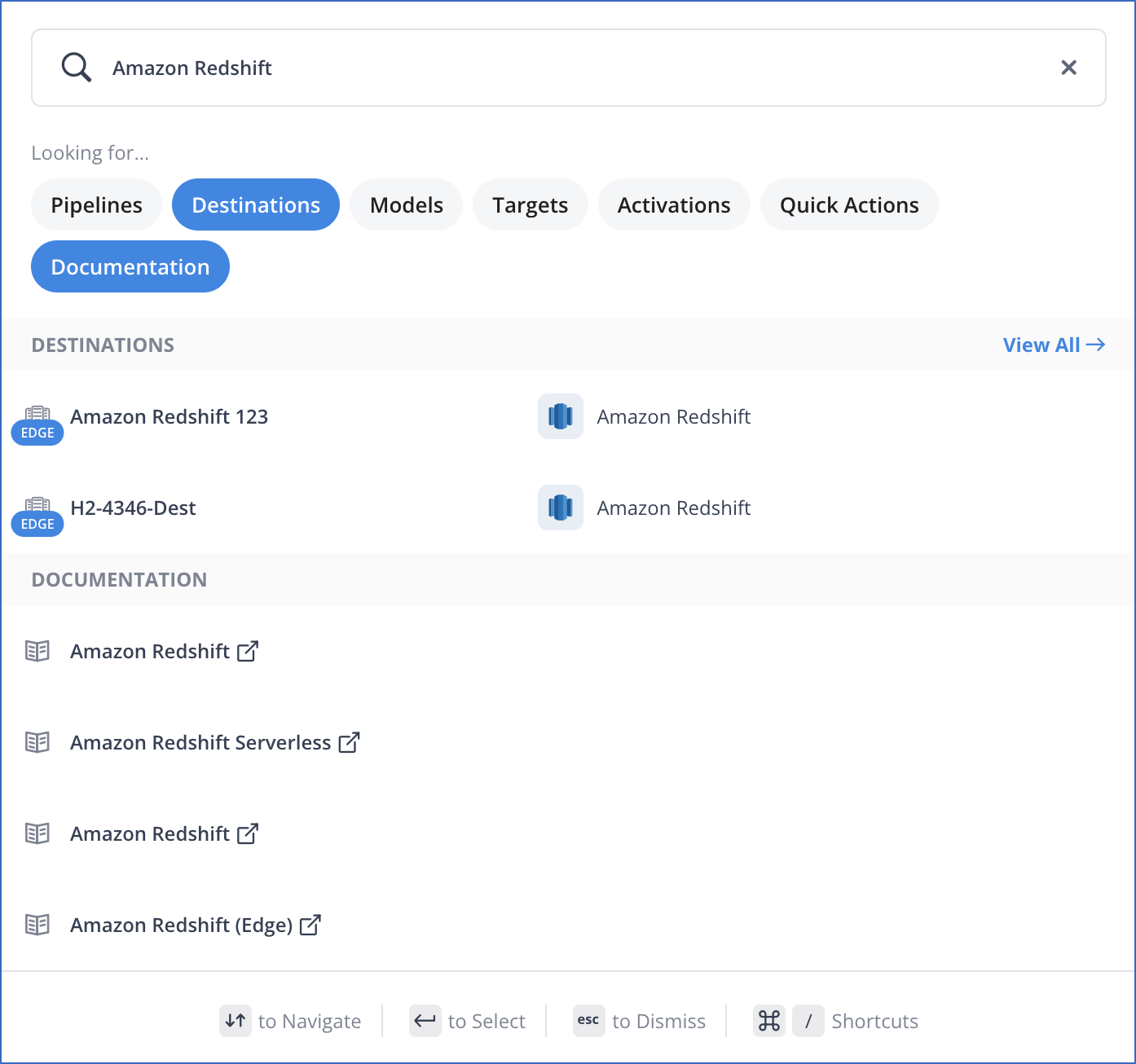
Task: Click the return key select icon
Action: tap(425, 1021)
